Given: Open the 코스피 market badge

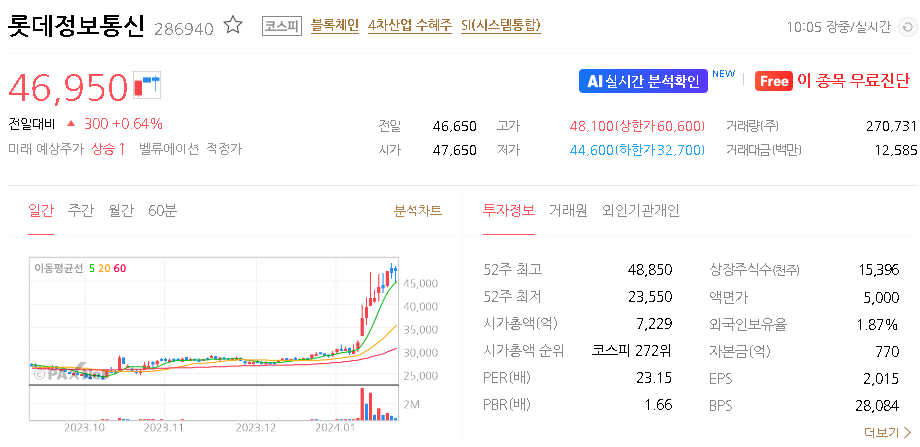Looking at the screenshot, I should (x=281, y=26).
